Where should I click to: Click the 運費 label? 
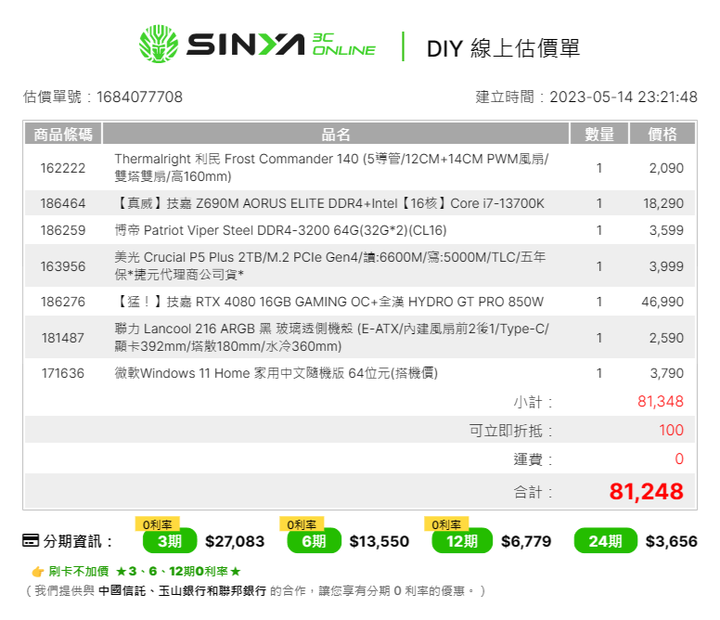(x=533, y=459)
